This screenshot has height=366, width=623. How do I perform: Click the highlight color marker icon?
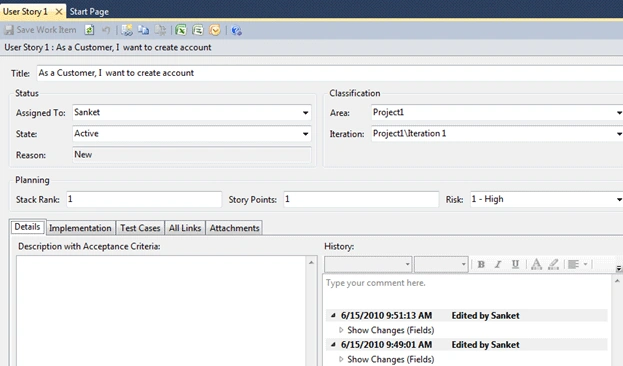point(553,265)
